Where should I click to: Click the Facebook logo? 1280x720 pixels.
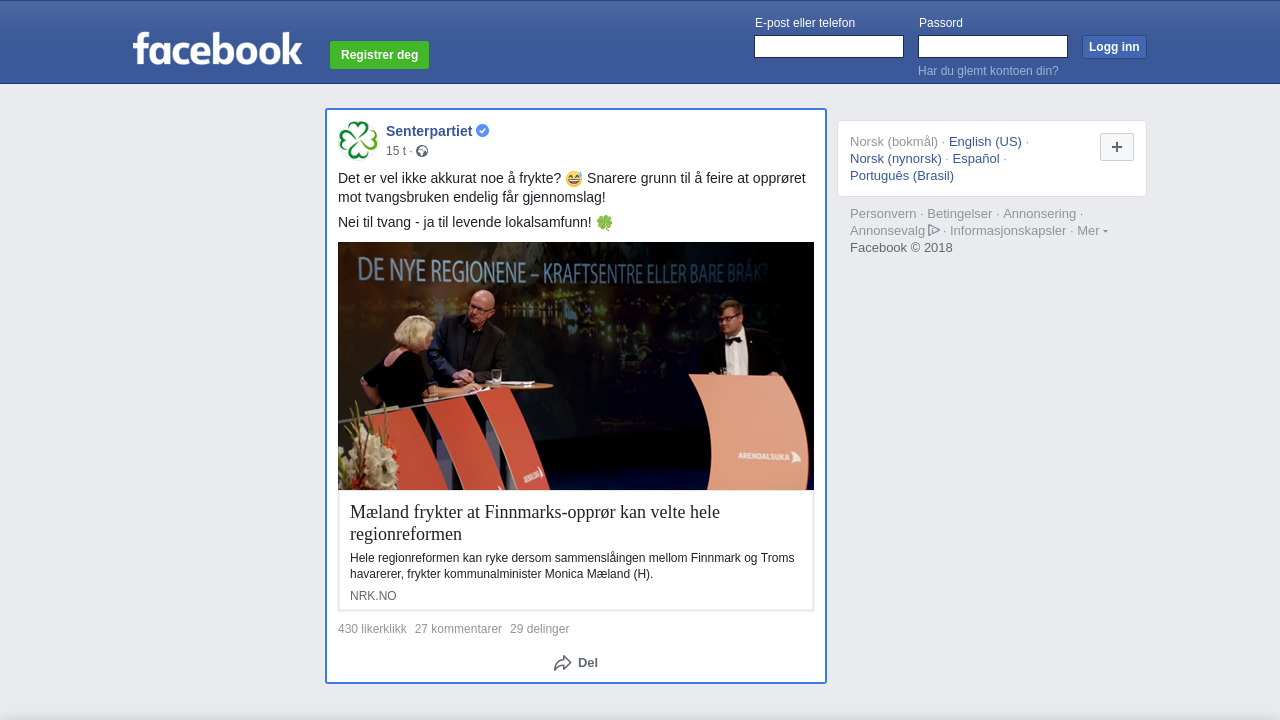pyautogui.click(x=217, y=48)
